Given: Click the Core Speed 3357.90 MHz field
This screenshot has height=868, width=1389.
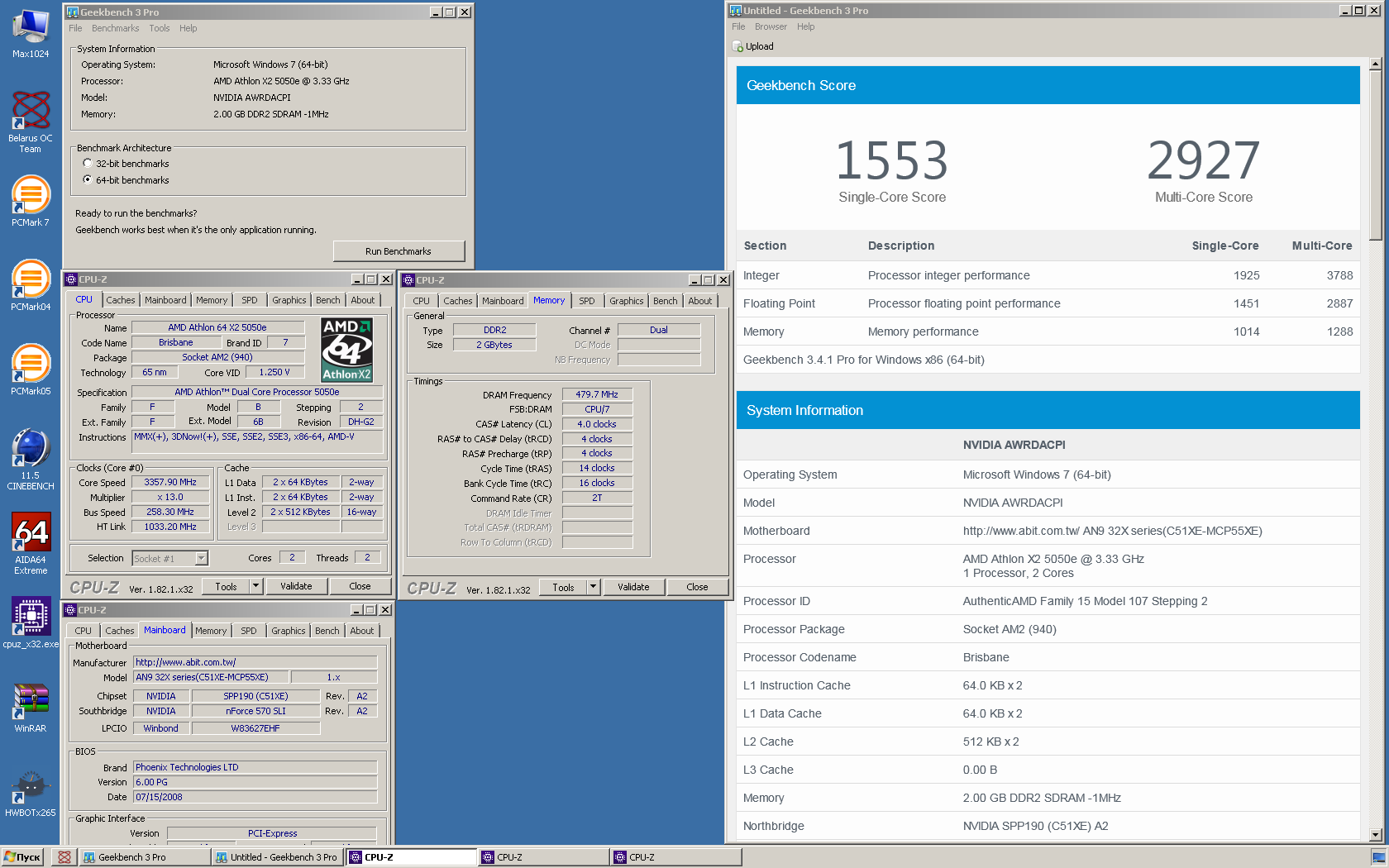Looking at the screenshot, I should pyautogui.click(x=170, y=482).
